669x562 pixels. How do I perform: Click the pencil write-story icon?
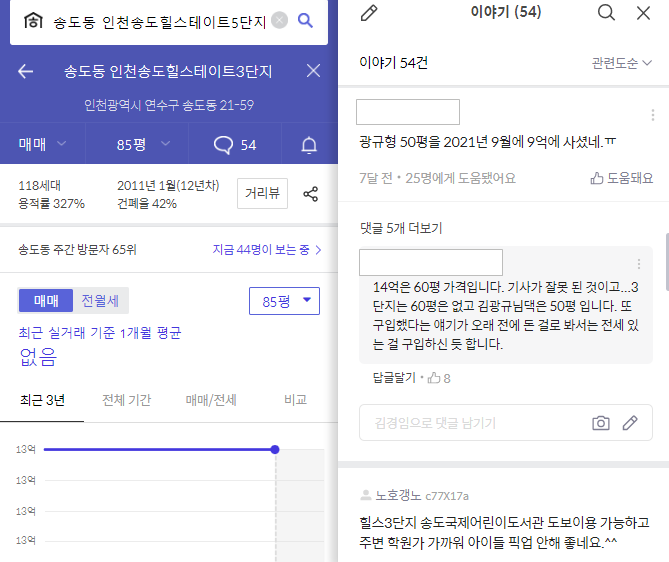pyautogui.click(x=369, y=13)
